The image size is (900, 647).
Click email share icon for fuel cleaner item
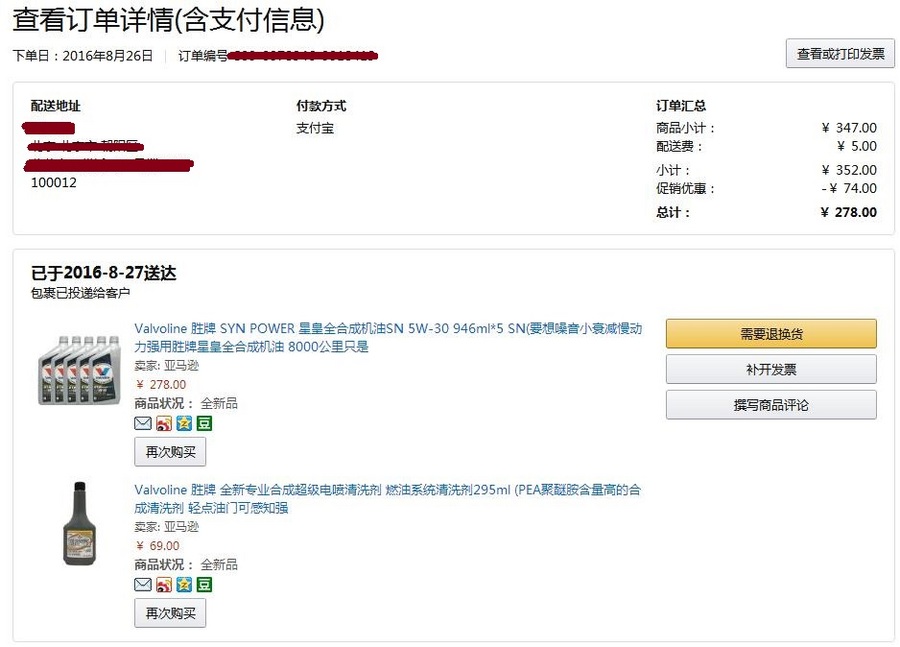click(x=142, y=585)
